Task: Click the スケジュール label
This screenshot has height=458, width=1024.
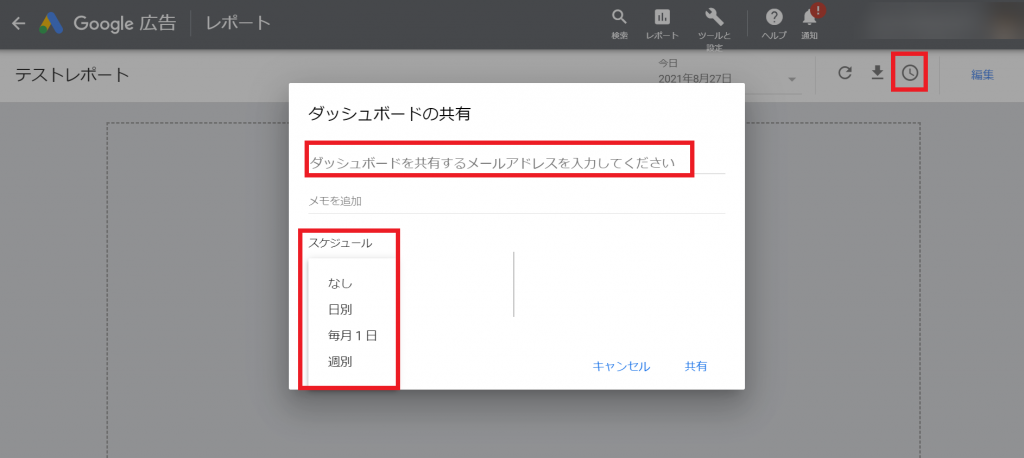Action: tap(340, 243)
